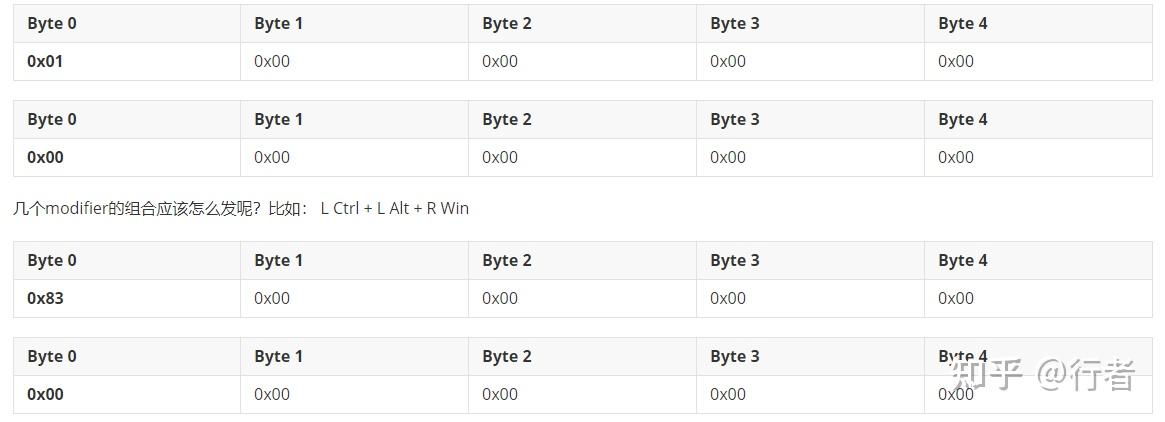
Task: Click the bold 0x01 cell
Action: click(x=45, y=61)
